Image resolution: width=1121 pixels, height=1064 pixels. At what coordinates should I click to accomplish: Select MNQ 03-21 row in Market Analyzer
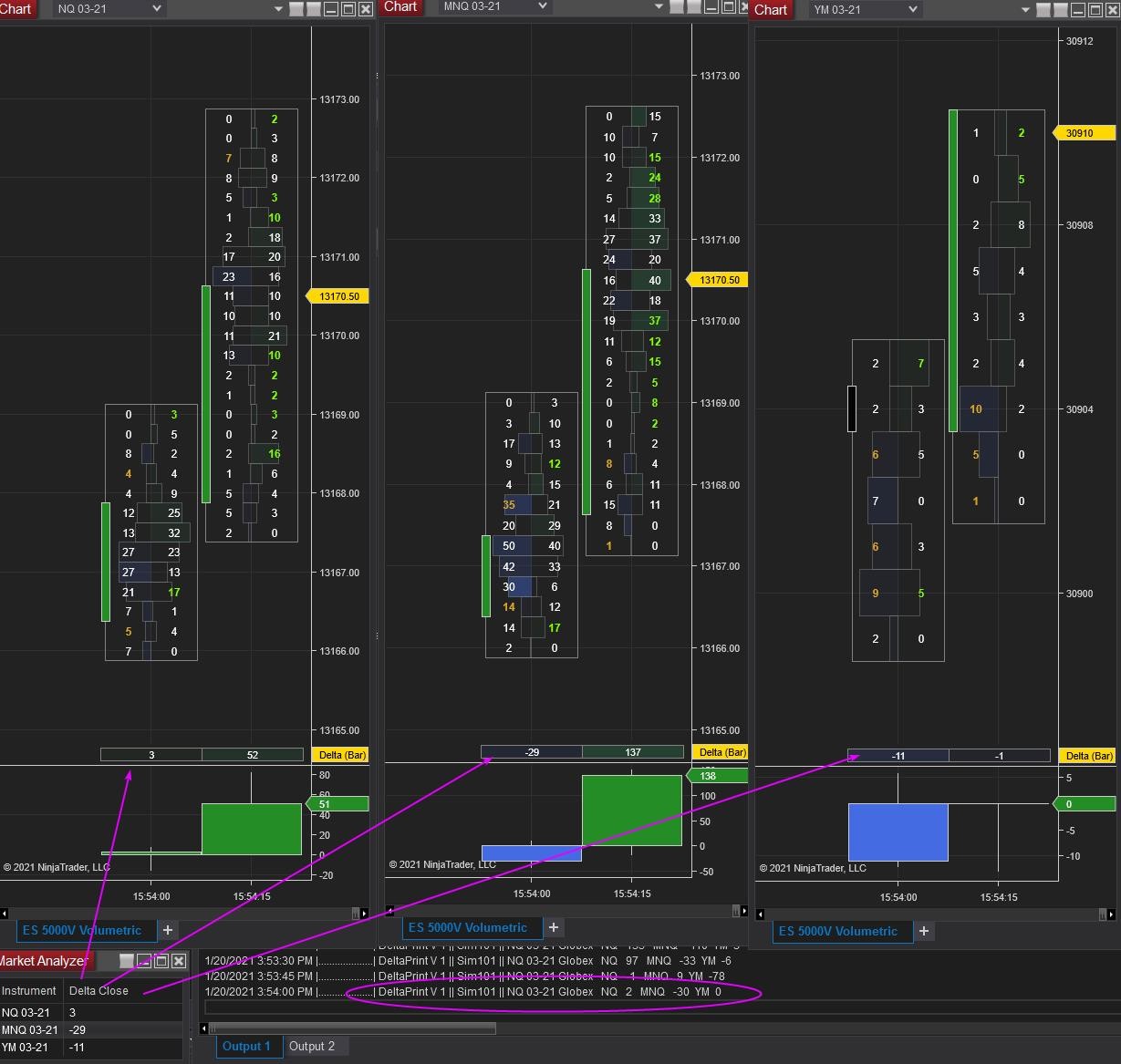coord(31,1029)
